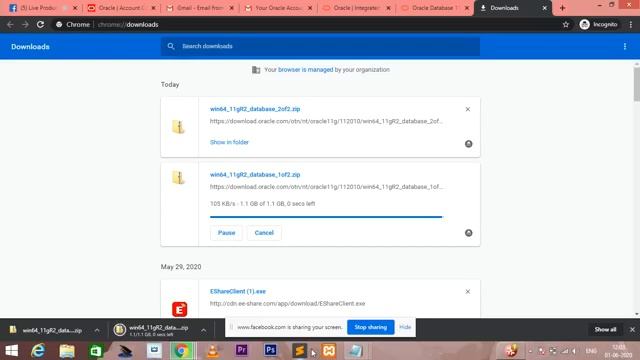Open File Explorer from taskbar
The image size is (640, 360).
67,351
